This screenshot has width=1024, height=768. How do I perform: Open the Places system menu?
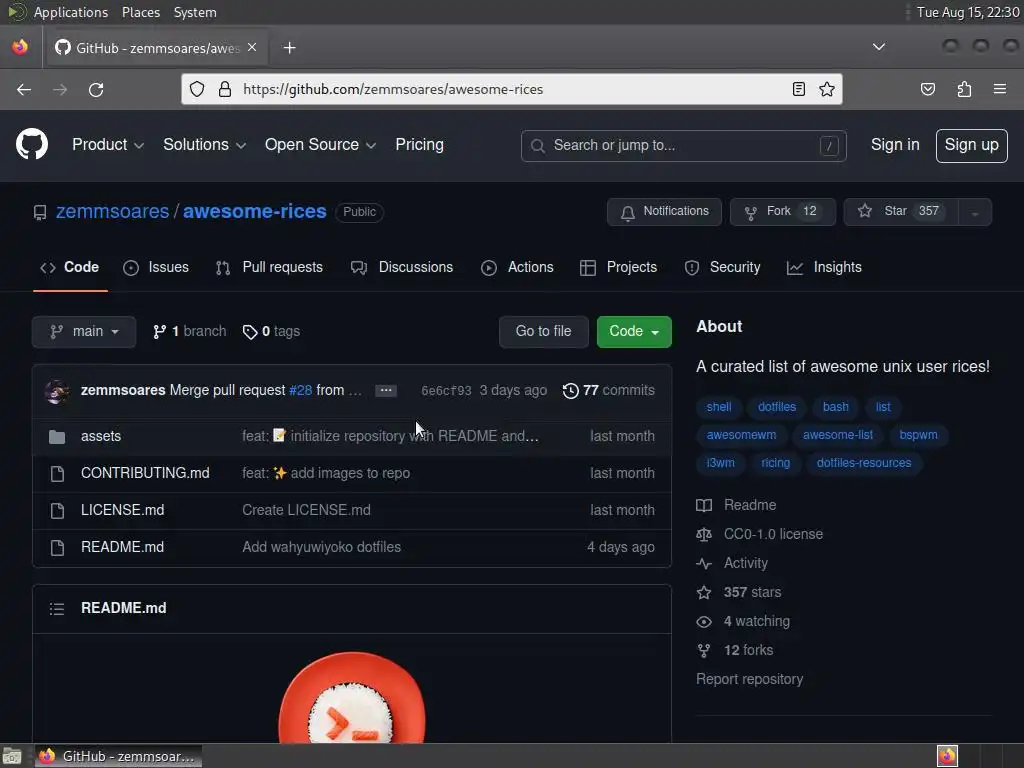(140, 12)
